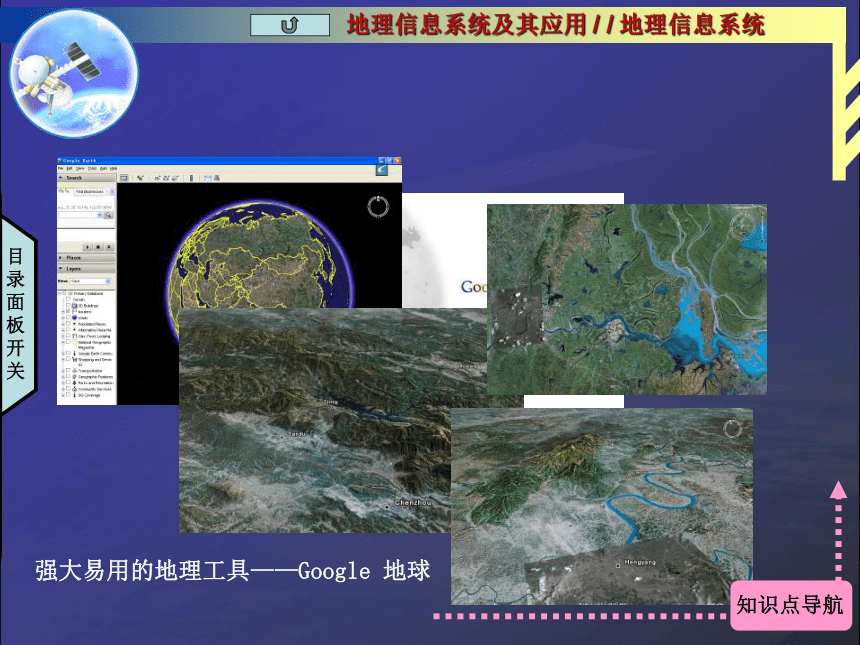Collapse the Search panel header

tap(87, 178)
